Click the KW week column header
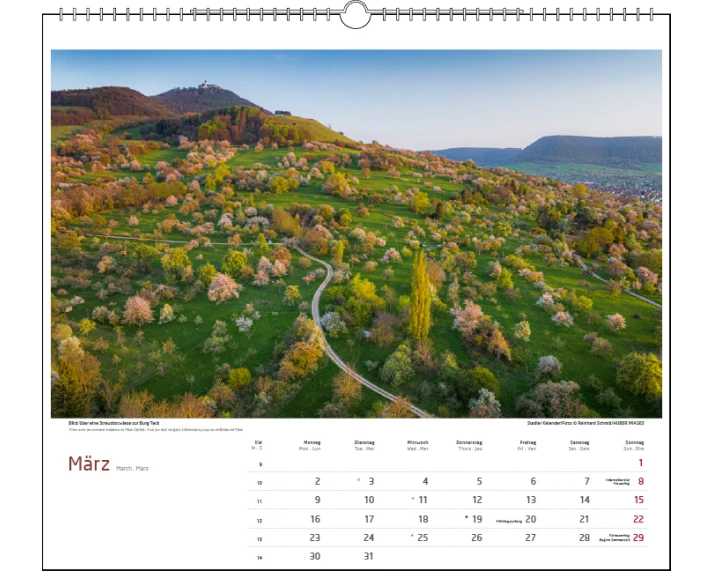Image resolution: width=714 pixels, height=571 pixels. (259, 443)
